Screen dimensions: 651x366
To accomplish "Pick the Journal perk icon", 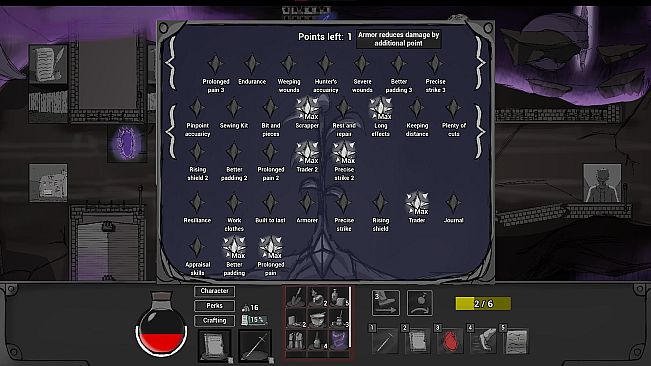I will pos(453,203).
